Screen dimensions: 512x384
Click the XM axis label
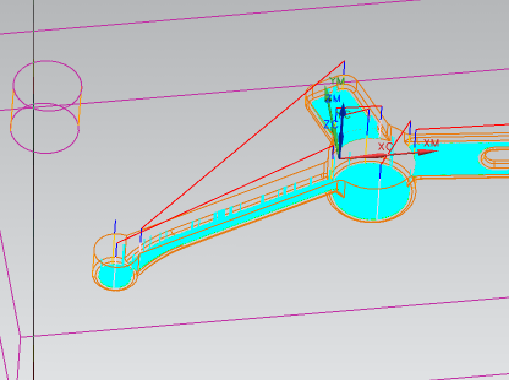pyautogui.click(x=431, y=143)
